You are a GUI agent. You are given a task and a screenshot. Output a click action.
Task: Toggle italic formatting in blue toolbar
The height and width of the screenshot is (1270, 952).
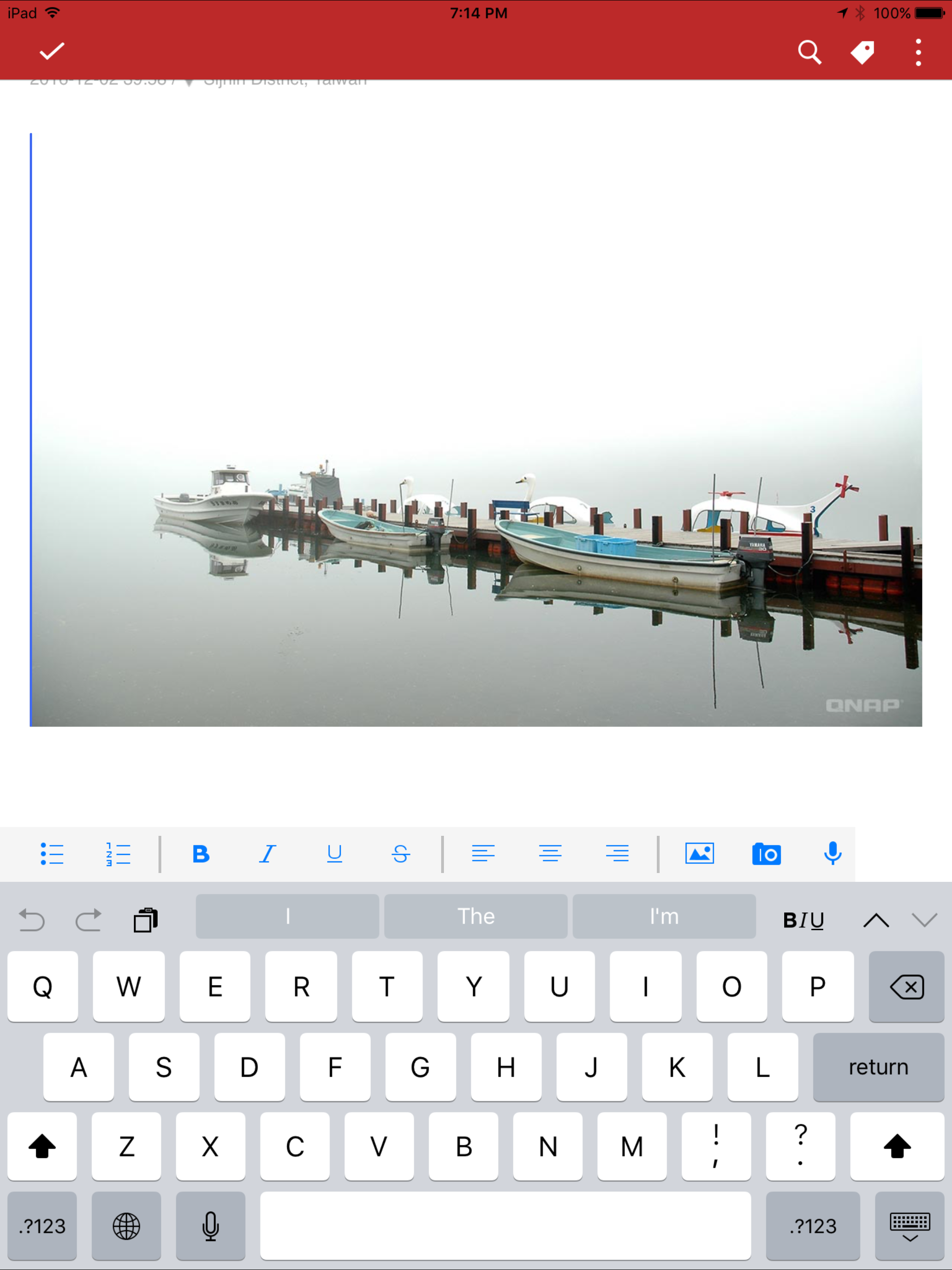(x=268, y=854)
